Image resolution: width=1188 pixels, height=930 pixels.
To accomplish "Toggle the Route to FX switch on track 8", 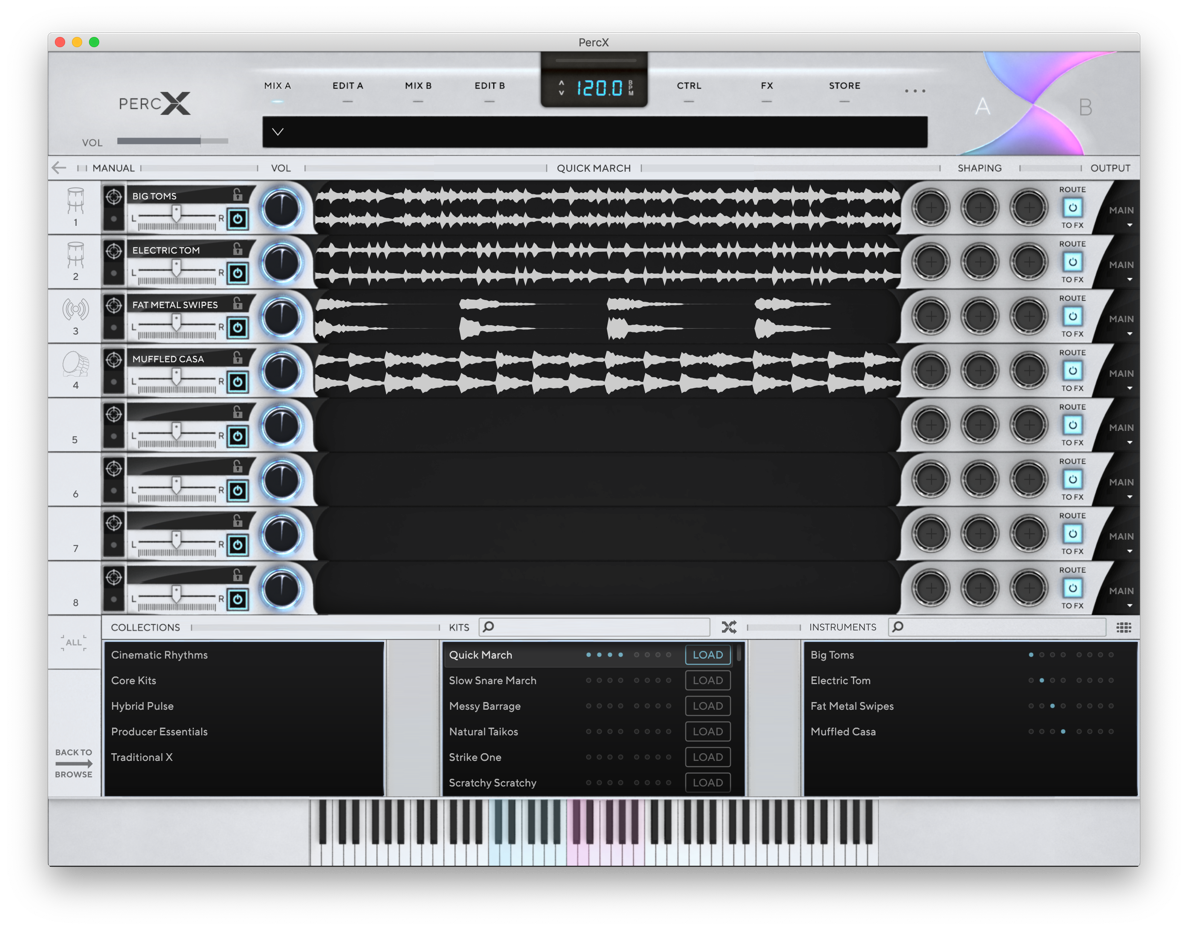I will point(1072,588).
